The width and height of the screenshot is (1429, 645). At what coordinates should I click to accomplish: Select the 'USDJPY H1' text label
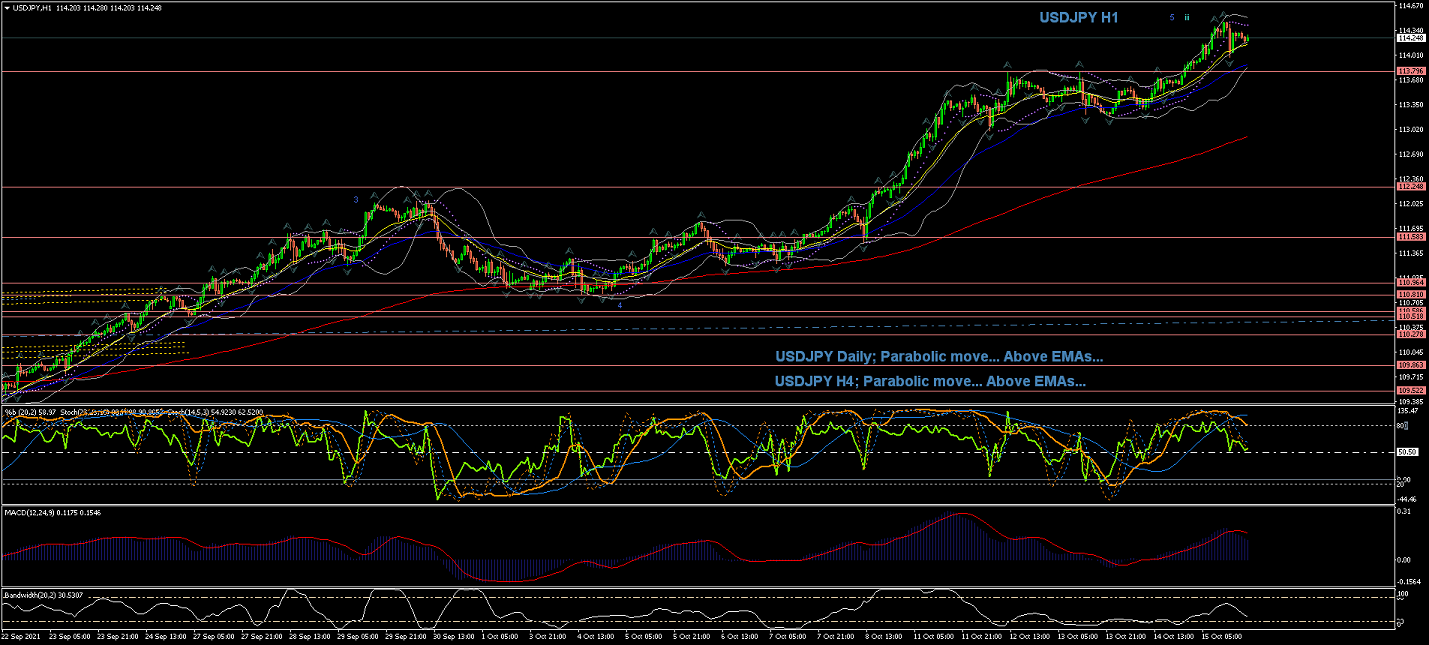click(1079, 17)
